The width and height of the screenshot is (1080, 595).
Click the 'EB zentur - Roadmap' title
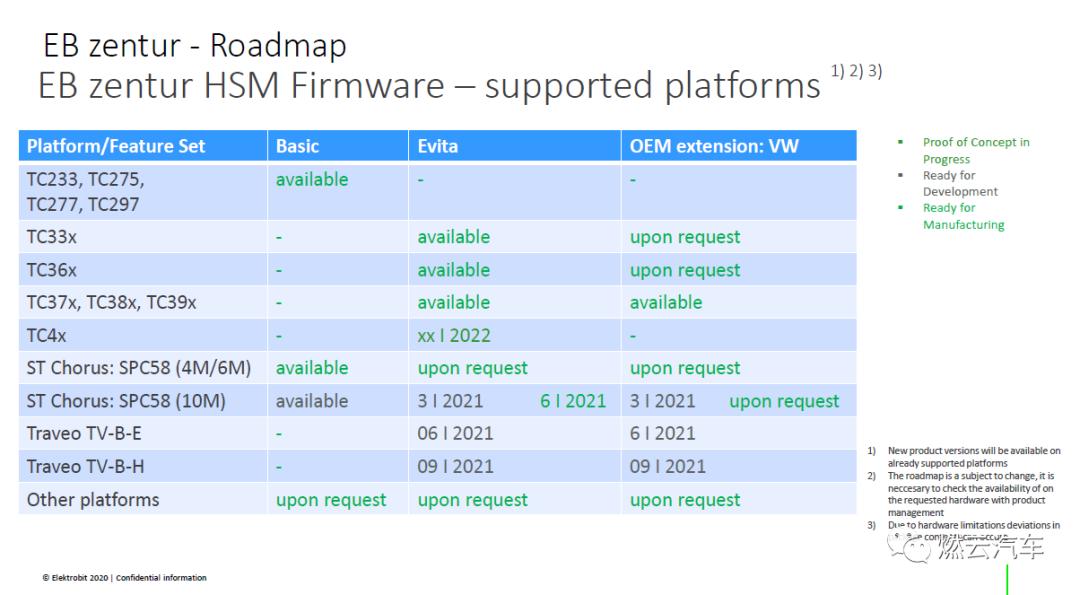(x=195, y=45)
